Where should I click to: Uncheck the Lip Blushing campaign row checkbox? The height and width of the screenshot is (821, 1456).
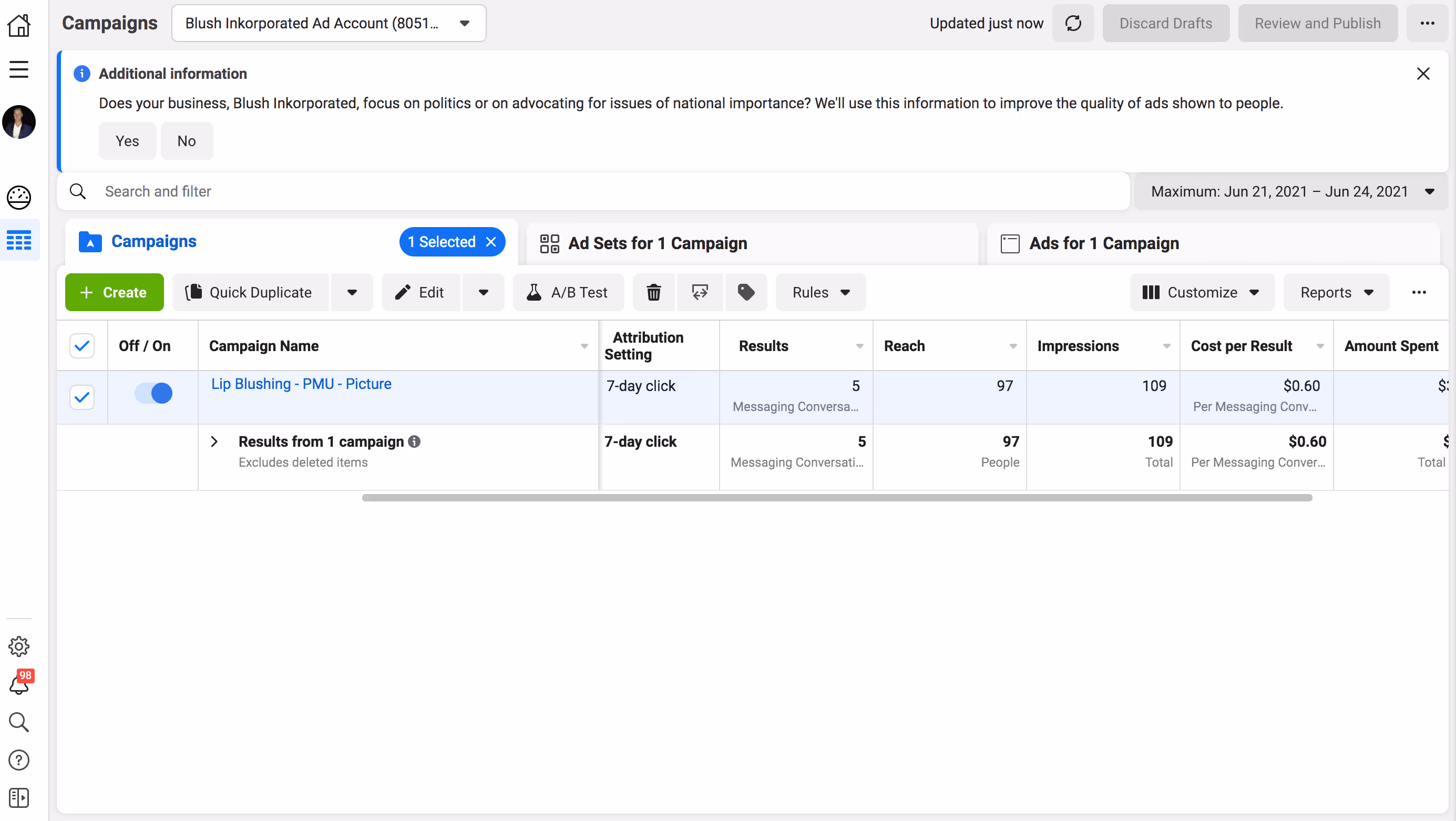[x=82, y=397]
